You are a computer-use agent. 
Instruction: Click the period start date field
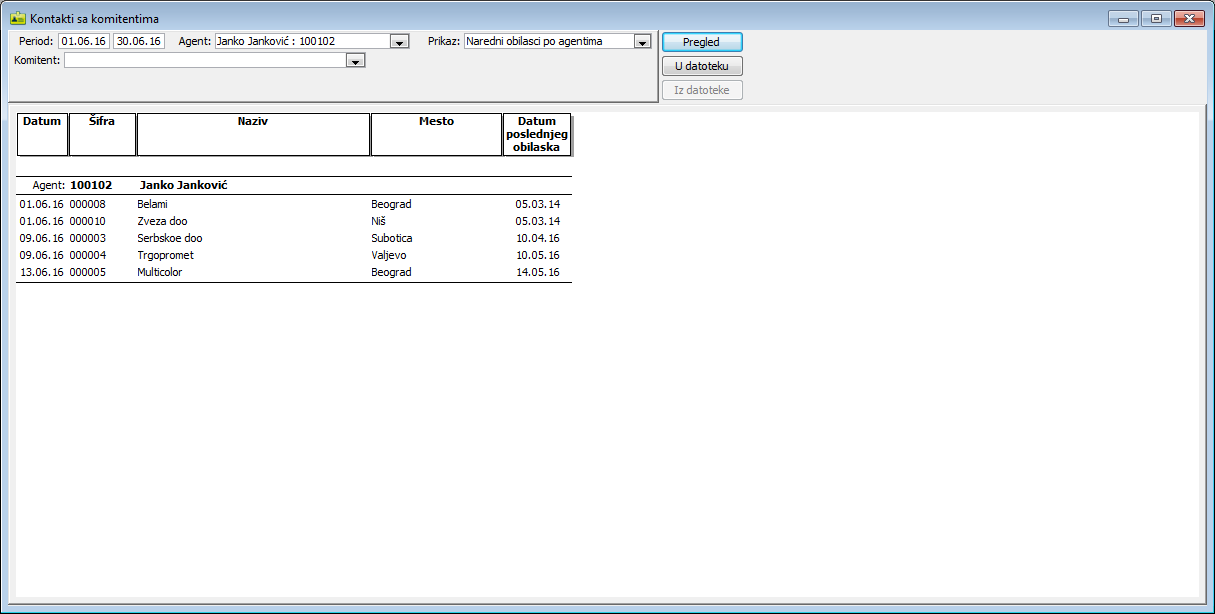click(84, 41)
